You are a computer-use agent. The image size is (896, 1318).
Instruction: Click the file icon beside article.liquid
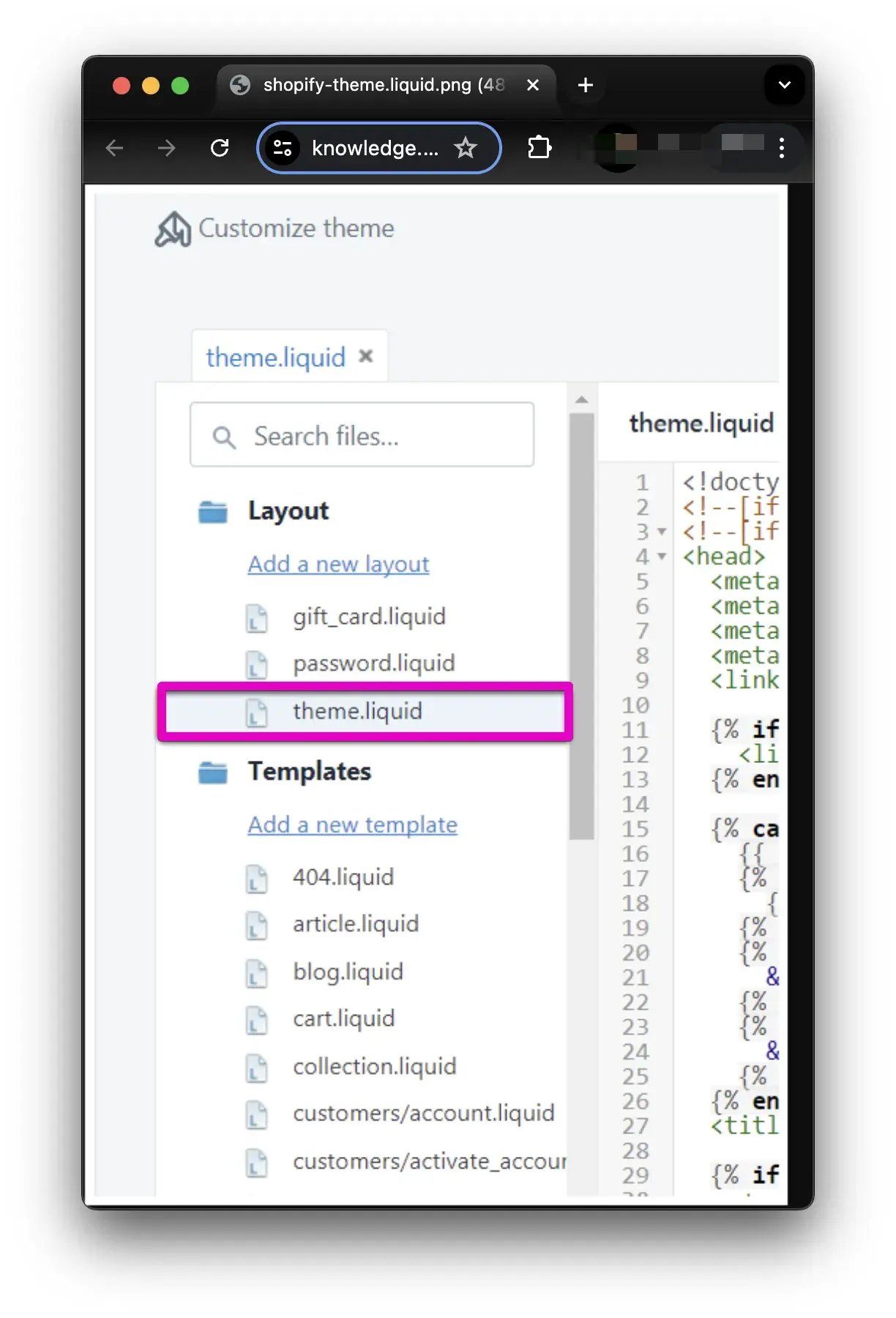click(x=256, y=926)
